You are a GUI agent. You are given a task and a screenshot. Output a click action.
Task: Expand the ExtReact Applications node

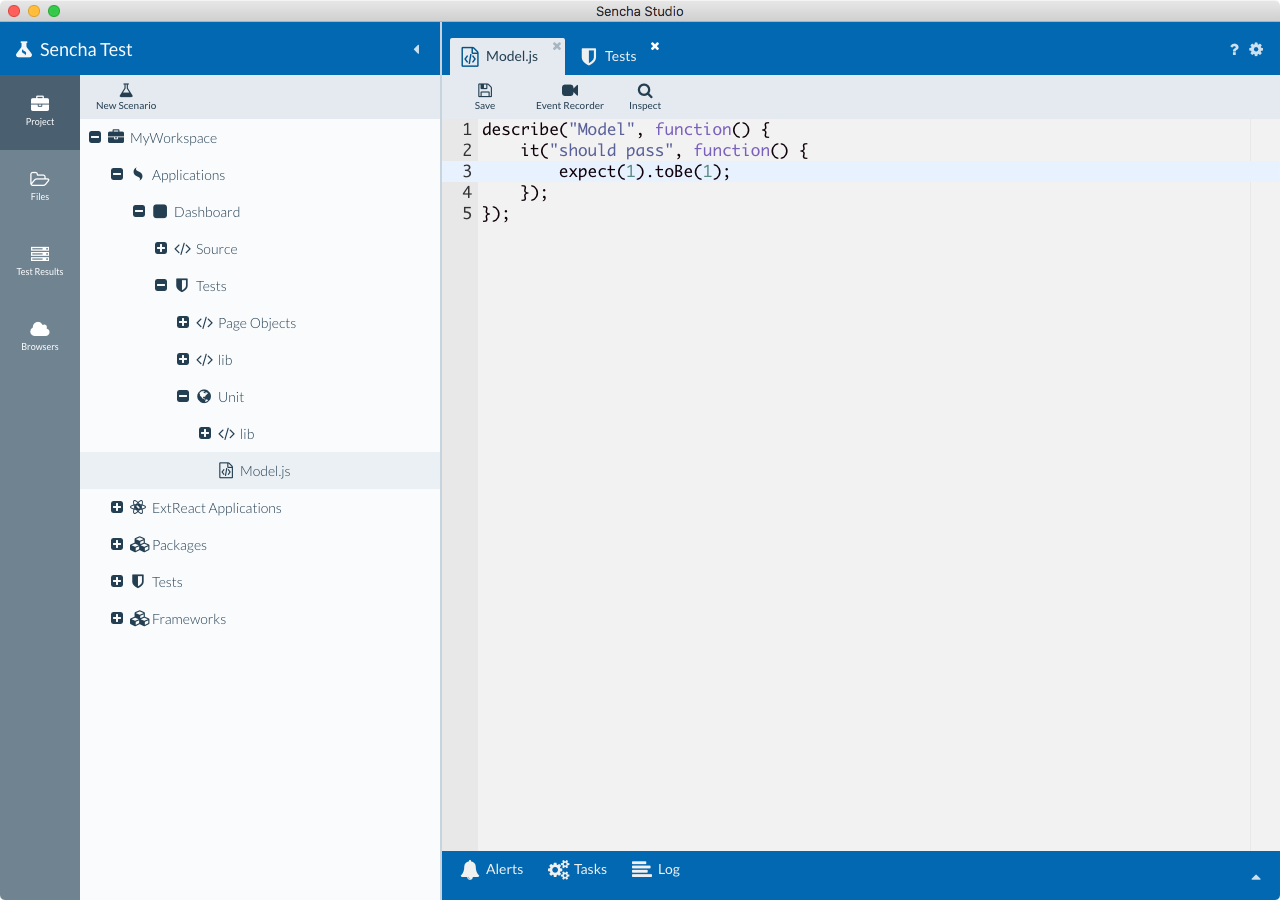117,508
